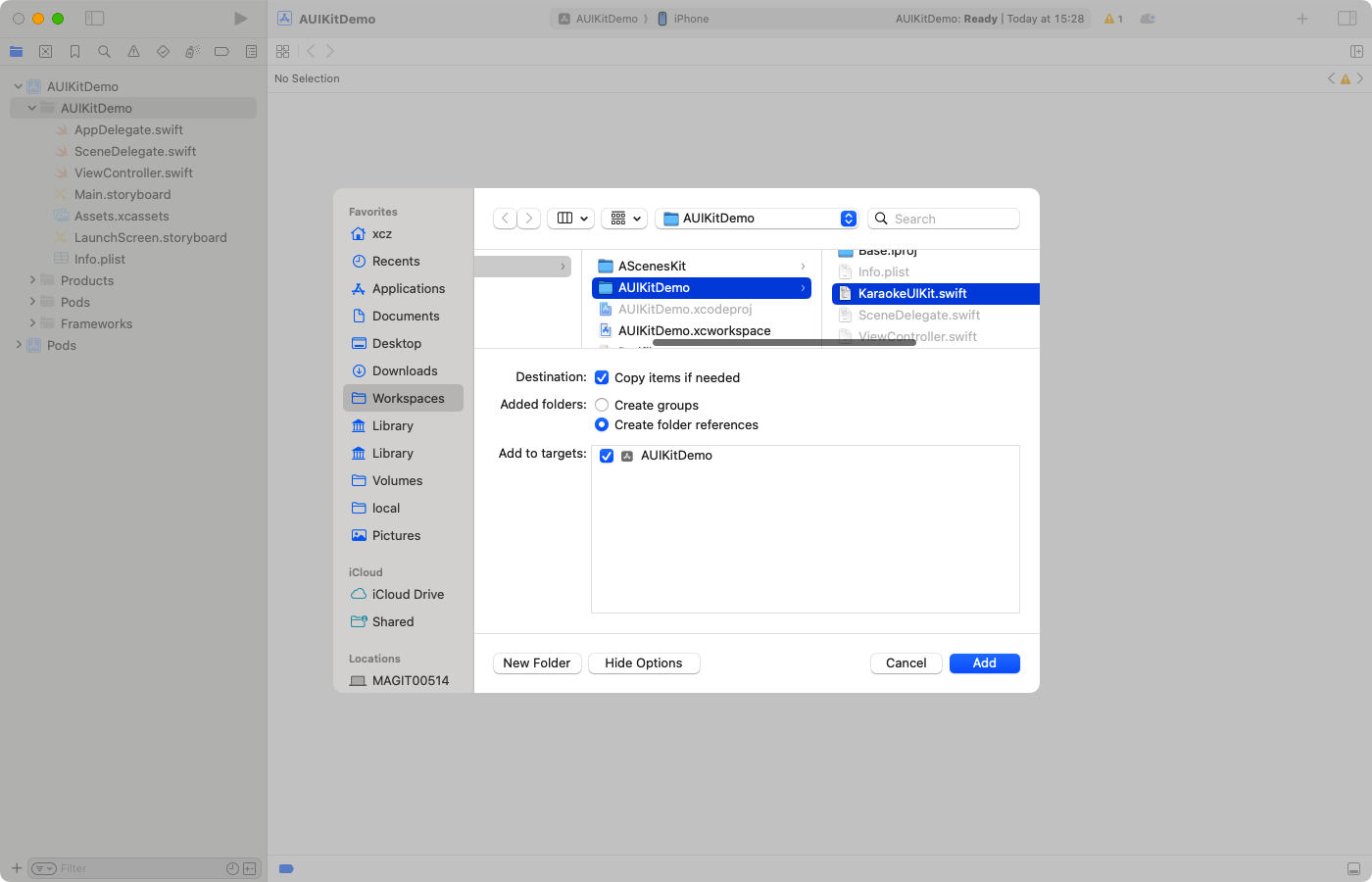
Task: Open the find navigator magnifier icon
Action: 104,51
